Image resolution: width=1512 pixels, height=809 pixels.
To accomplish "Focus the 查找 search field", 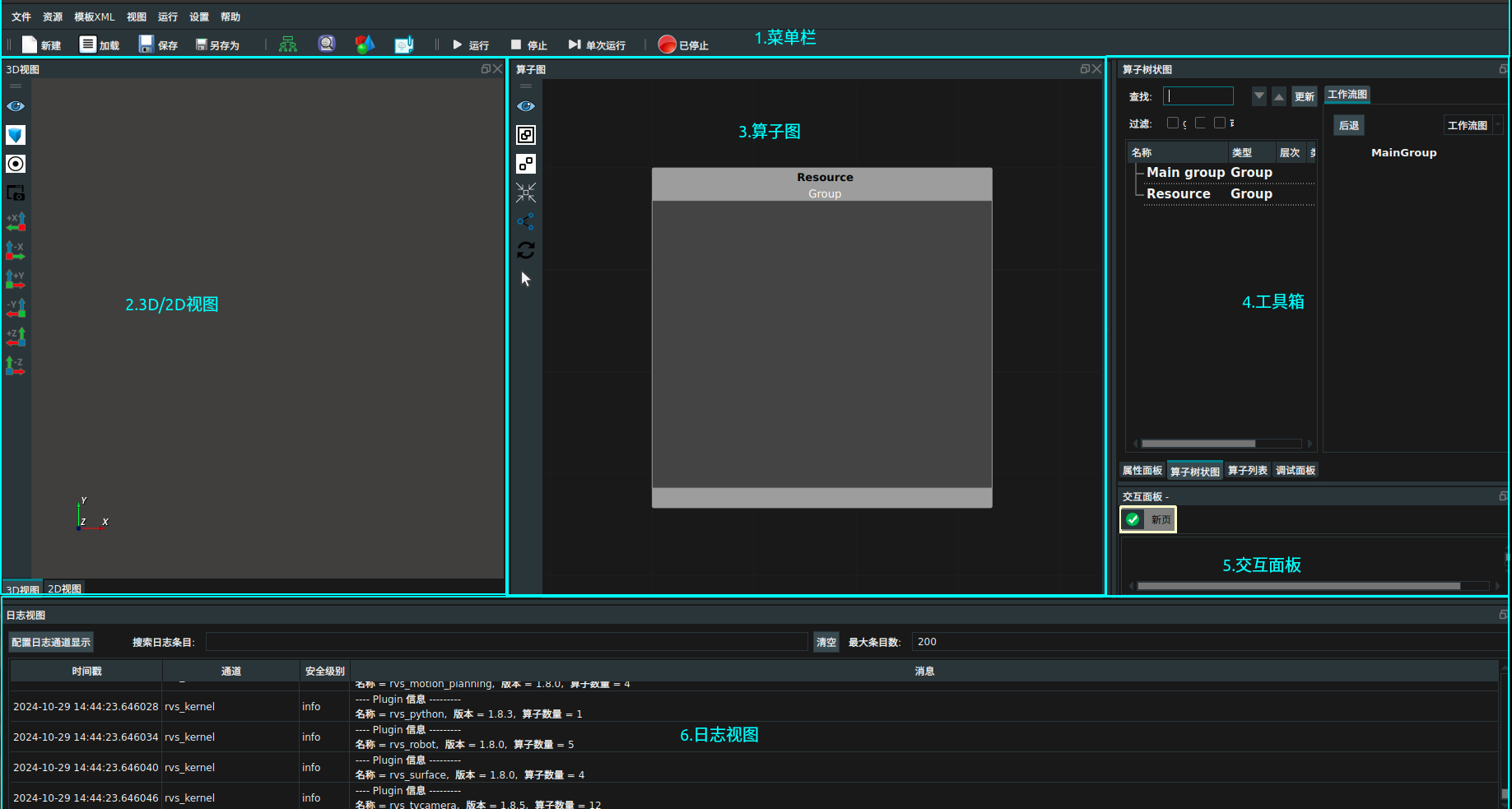I will point(1198,96).
